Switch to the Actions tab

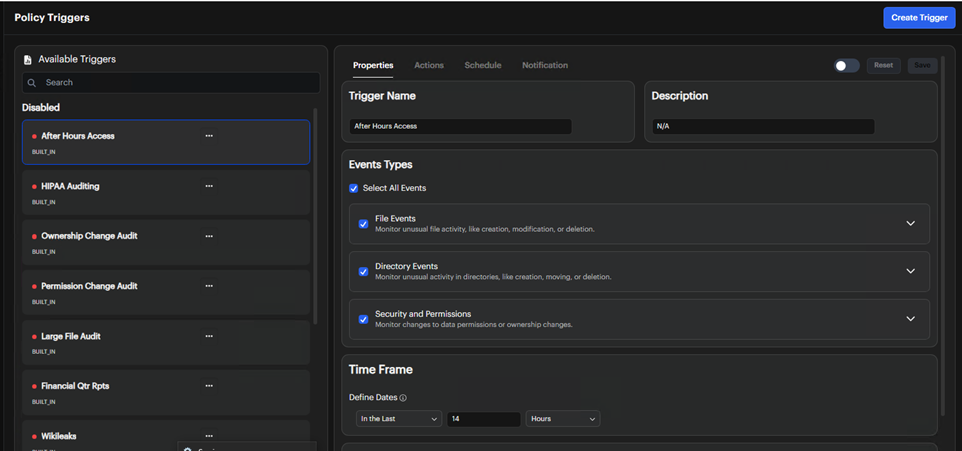pyautogui.click(x=429, y=65)
